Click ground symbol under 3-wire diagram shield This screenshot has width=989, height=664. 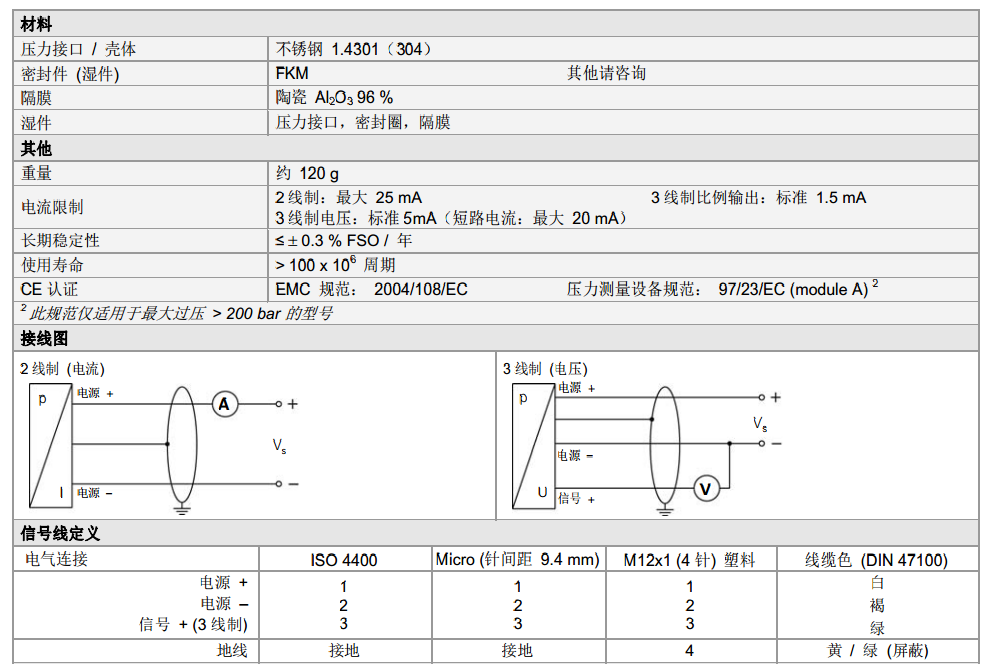(664, 510)
